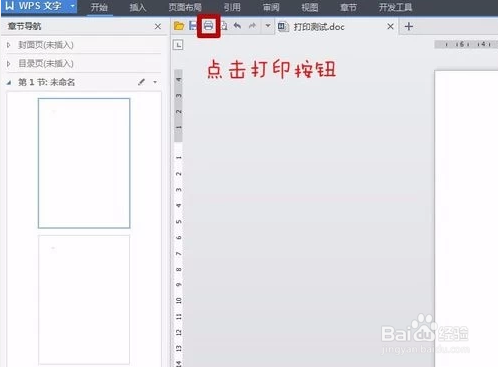Expand the 目录页(未插入) tree item
This screenshot has width=498, height=367.
[x=9, y=63]
